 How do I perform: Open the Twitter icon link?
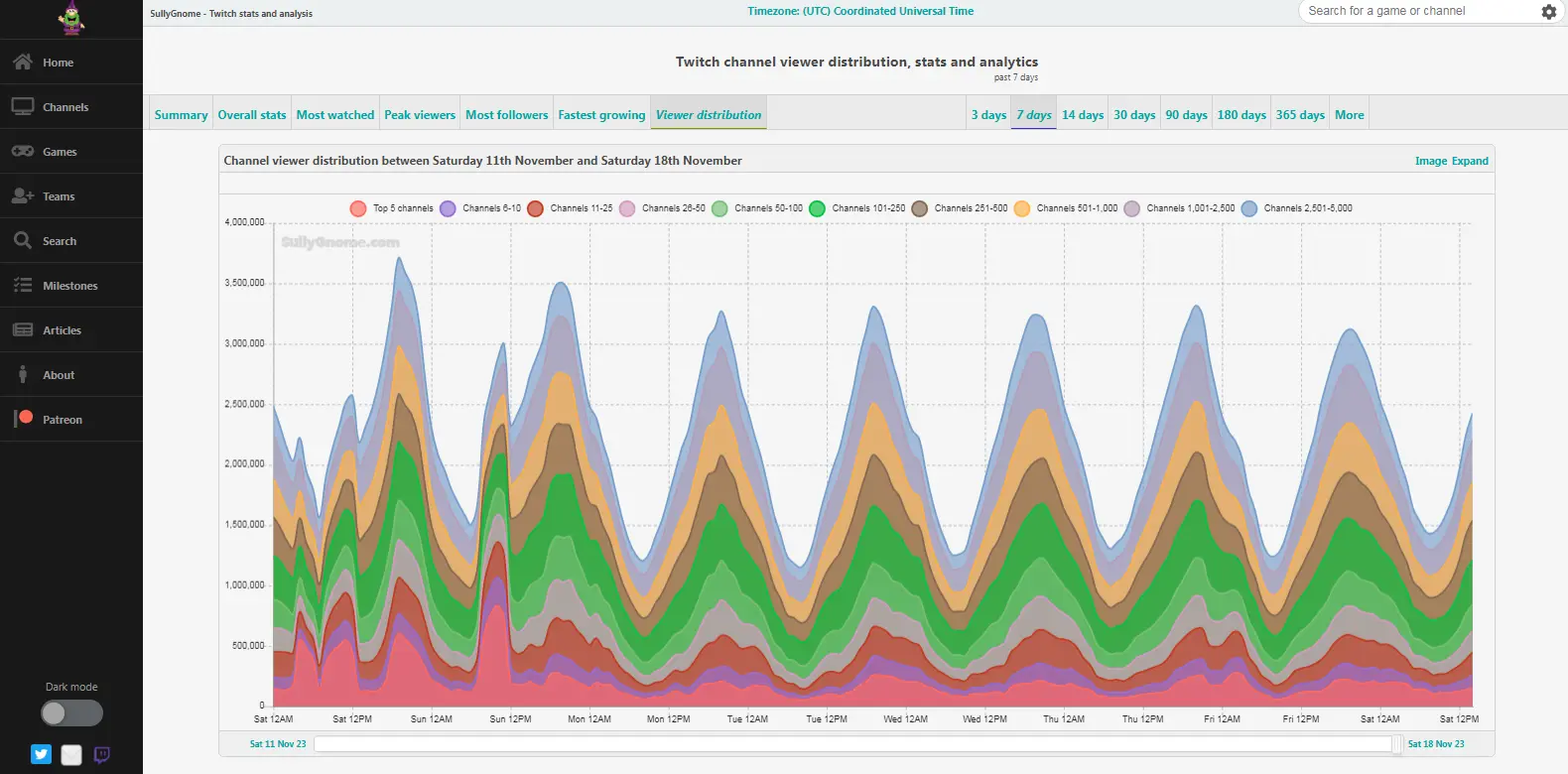point(41,754)
